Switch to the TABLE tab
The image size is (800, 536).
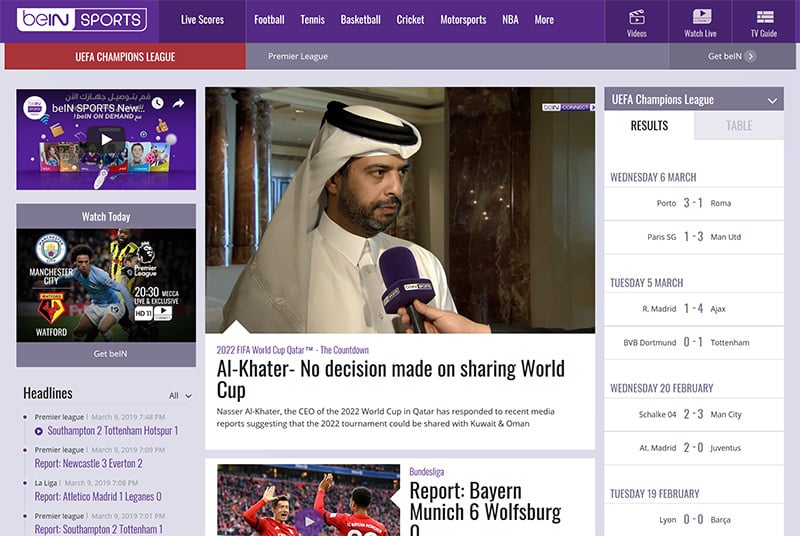pos(739,125)
